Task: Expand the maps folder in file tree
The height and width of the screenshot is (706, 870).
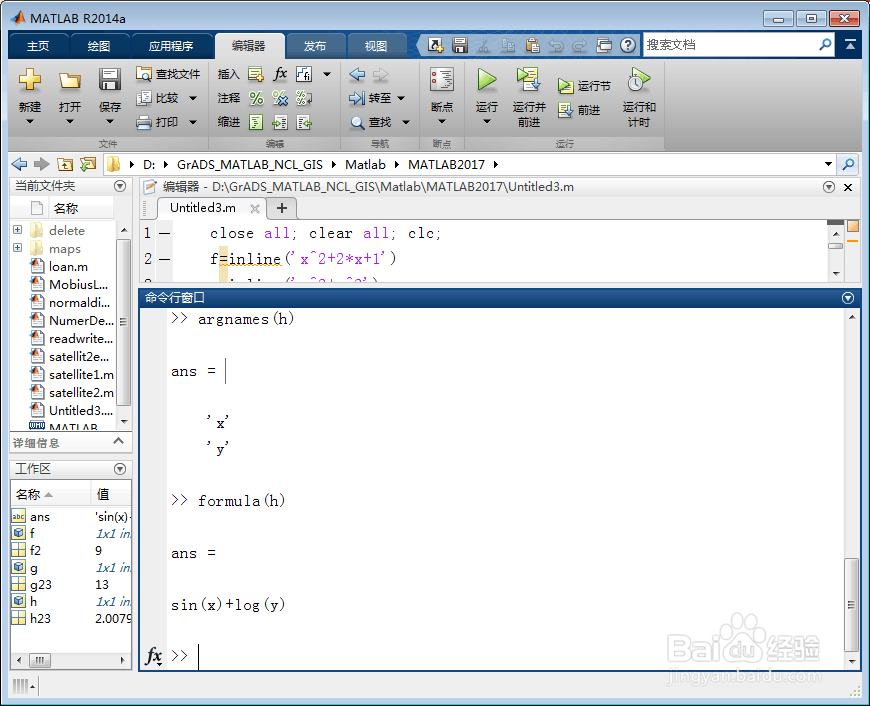Action: click(18, 248)
